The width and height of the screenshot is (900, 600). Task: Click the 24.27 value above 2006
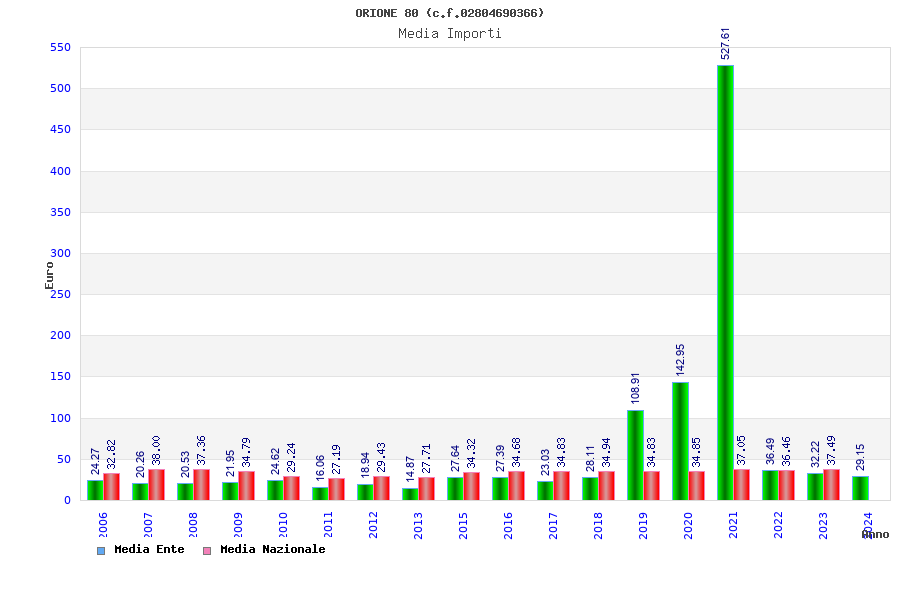click(95, 462)
